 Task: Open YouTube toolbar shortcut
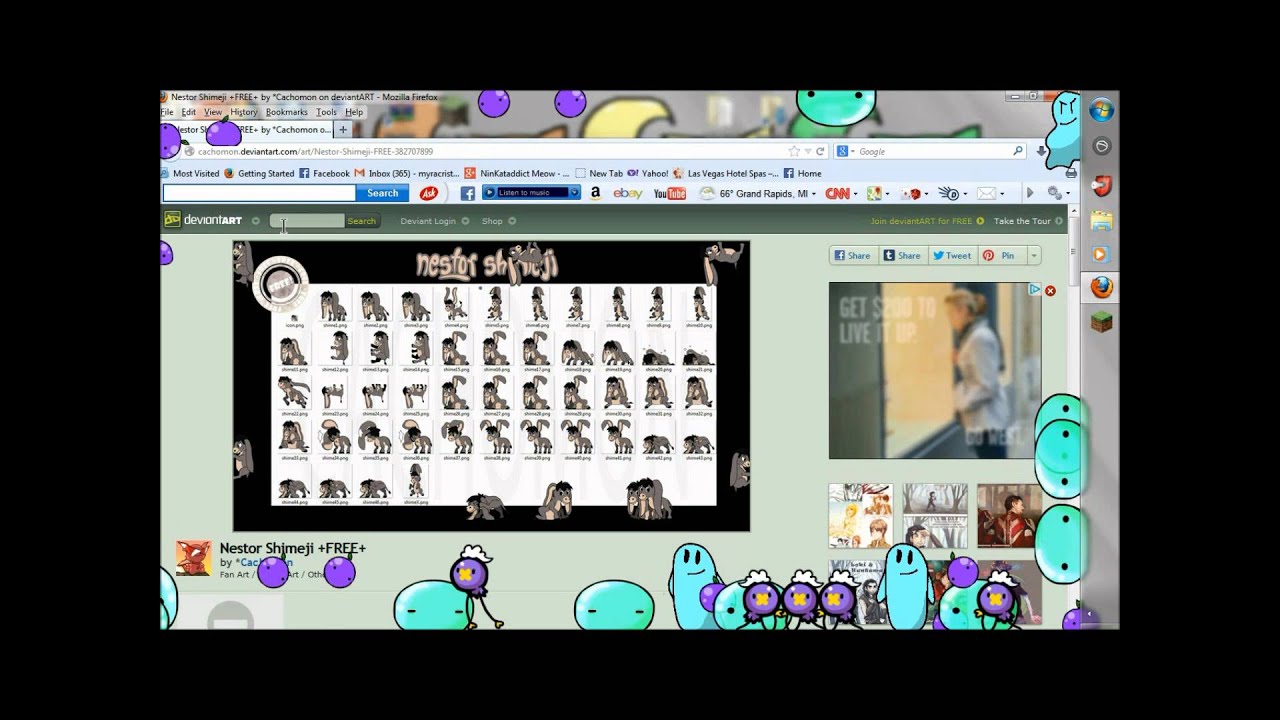(x=670, y=193)
